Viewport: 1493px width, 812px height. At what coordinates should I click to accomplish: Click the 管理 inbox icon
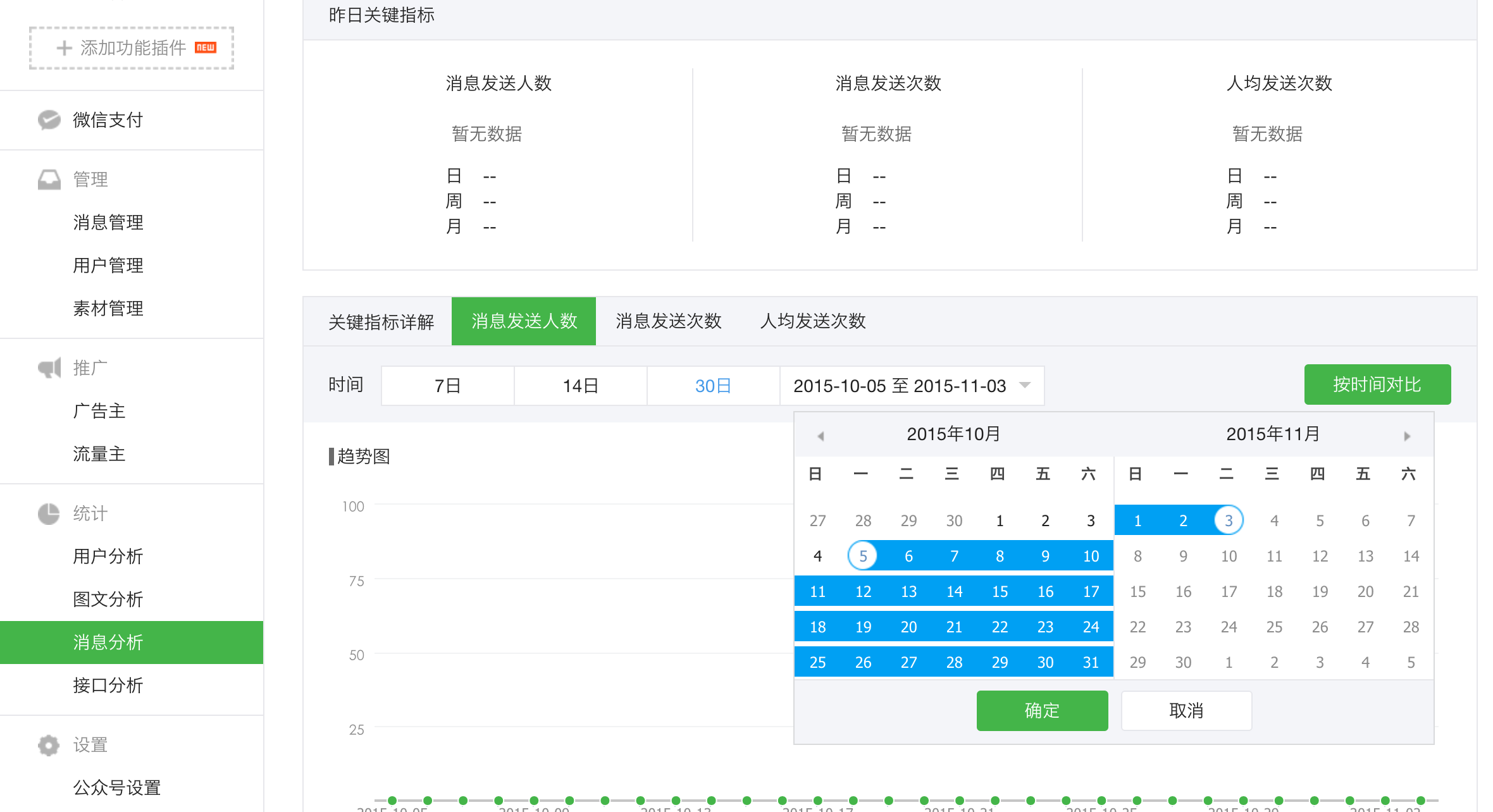click(49, 180)
